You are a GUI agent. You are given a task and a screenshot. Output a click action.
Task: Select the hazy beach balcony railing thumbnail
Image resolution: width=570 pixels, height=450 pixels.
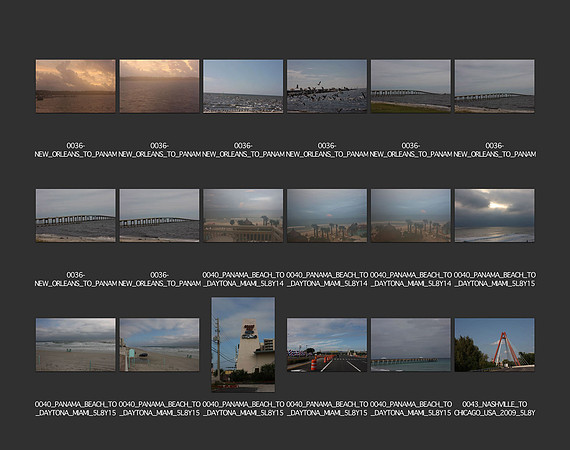[x=243, y=215]
